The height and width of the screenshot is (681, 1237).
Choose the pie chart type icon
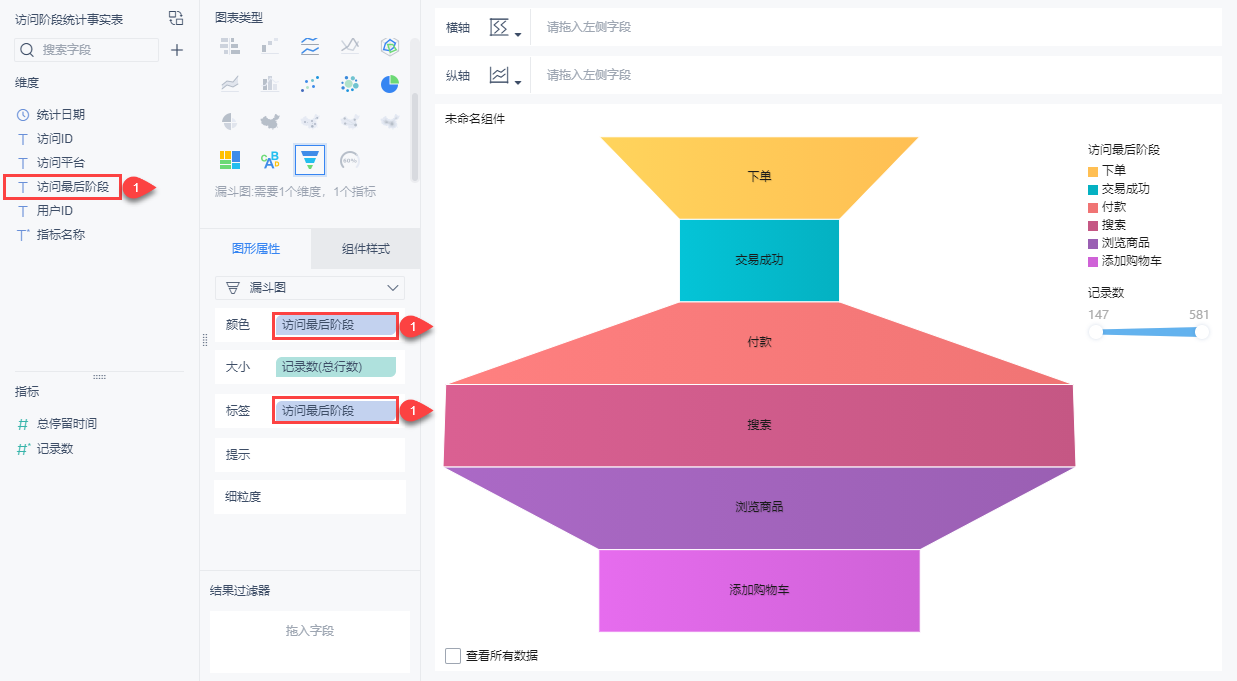(x=390, y=84)
